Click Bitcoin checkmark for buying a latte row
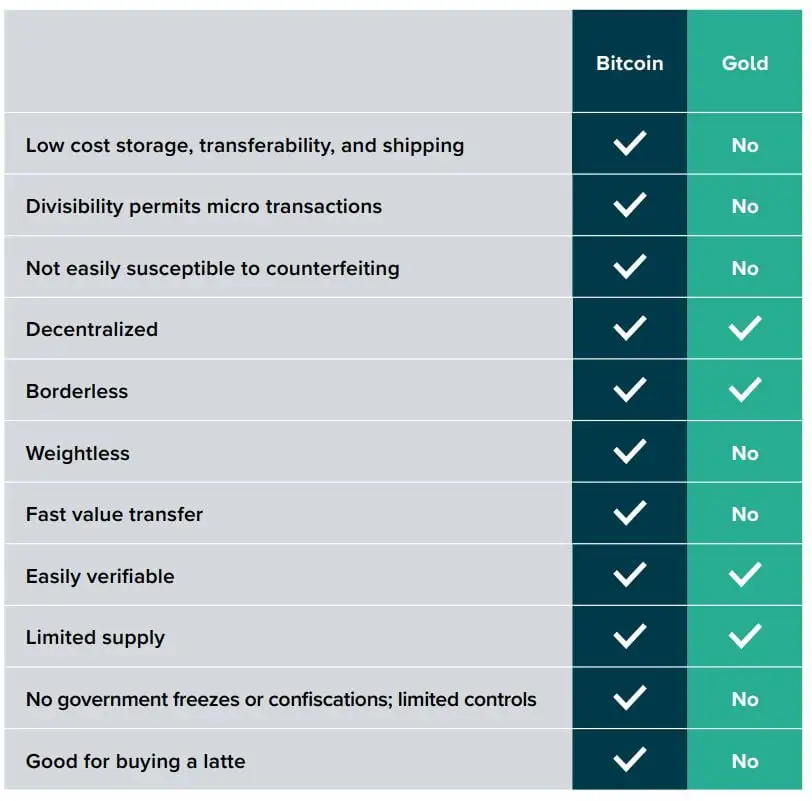 (x=629, y=760)
